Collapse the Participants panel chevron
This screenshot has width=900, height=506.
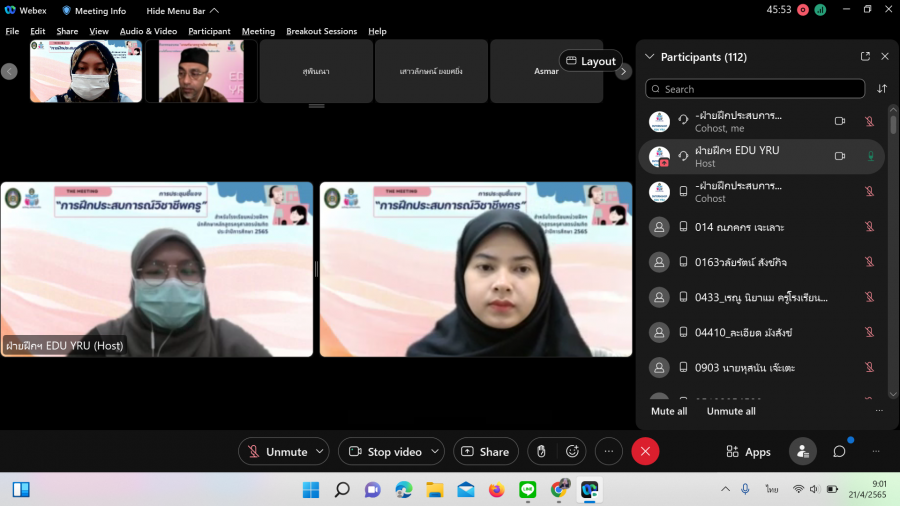pos(649,57)
